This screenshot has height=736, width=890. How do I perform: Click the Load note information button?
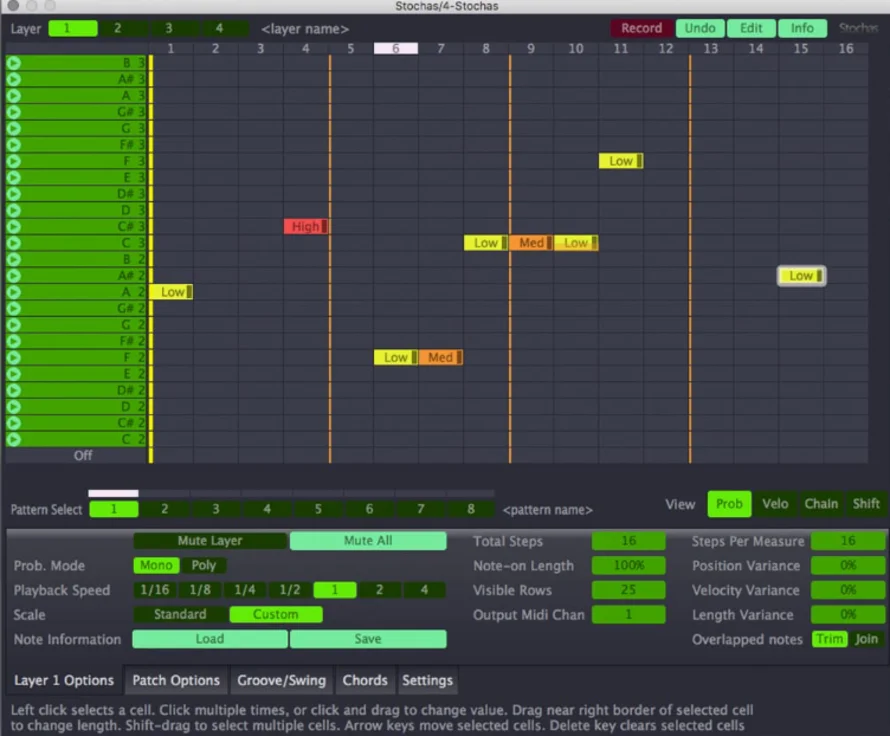pyautogui.click(x=210, y=639)
